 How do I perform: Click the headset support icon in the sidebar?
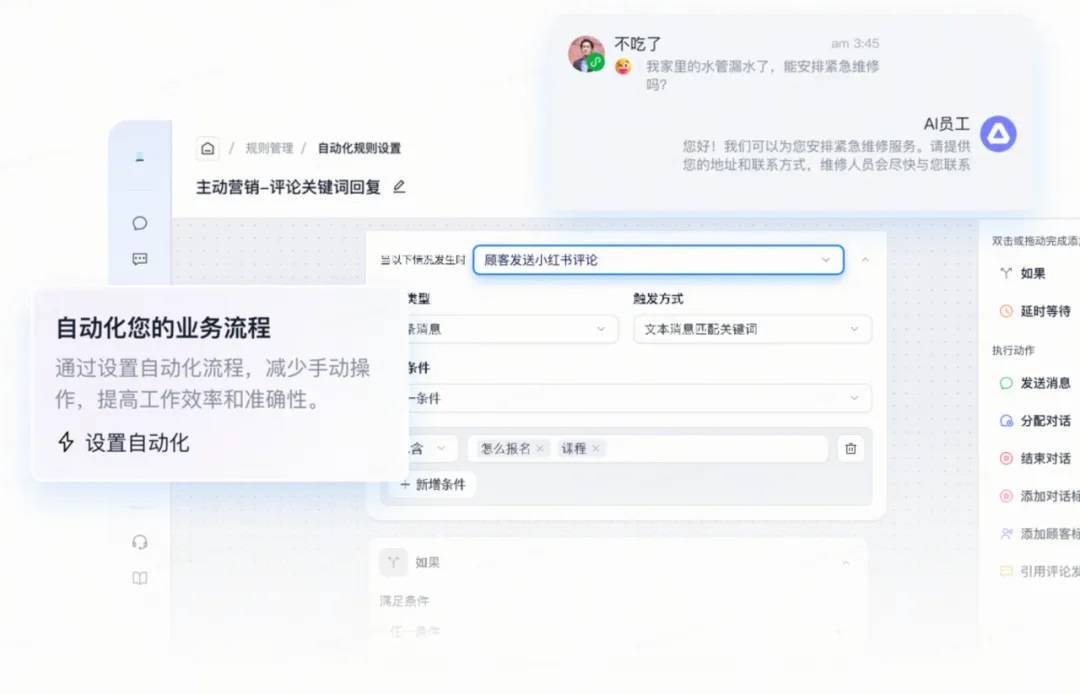point(140,543)
